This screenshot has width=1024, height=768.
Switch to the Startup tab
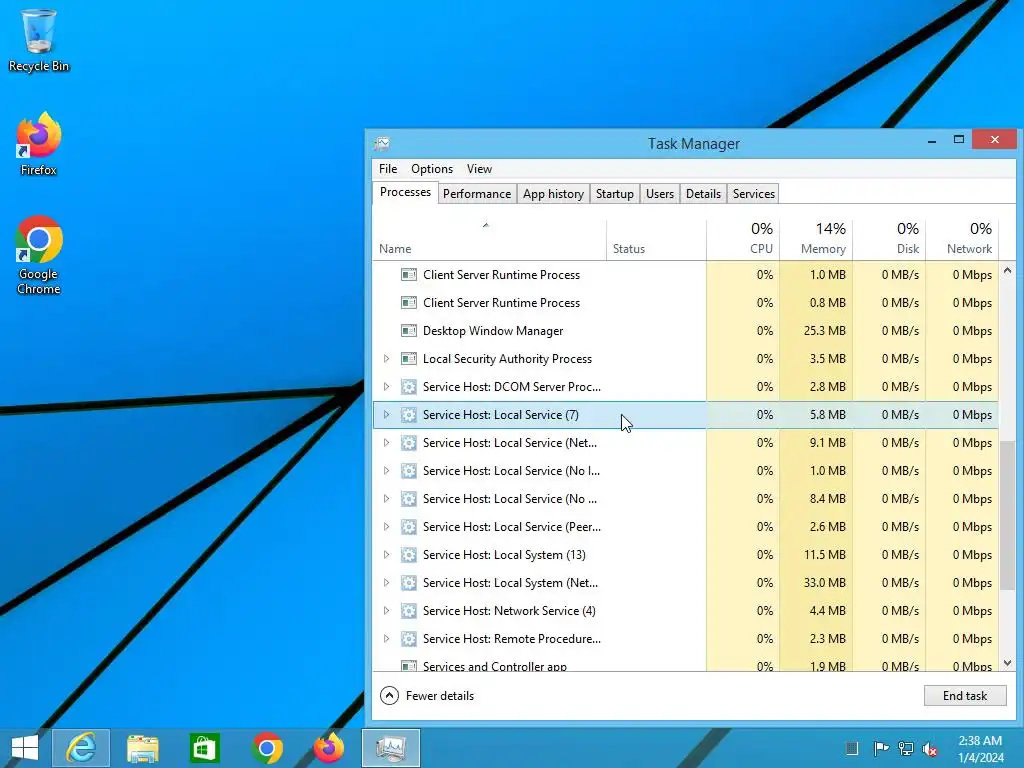click(615, 194)
